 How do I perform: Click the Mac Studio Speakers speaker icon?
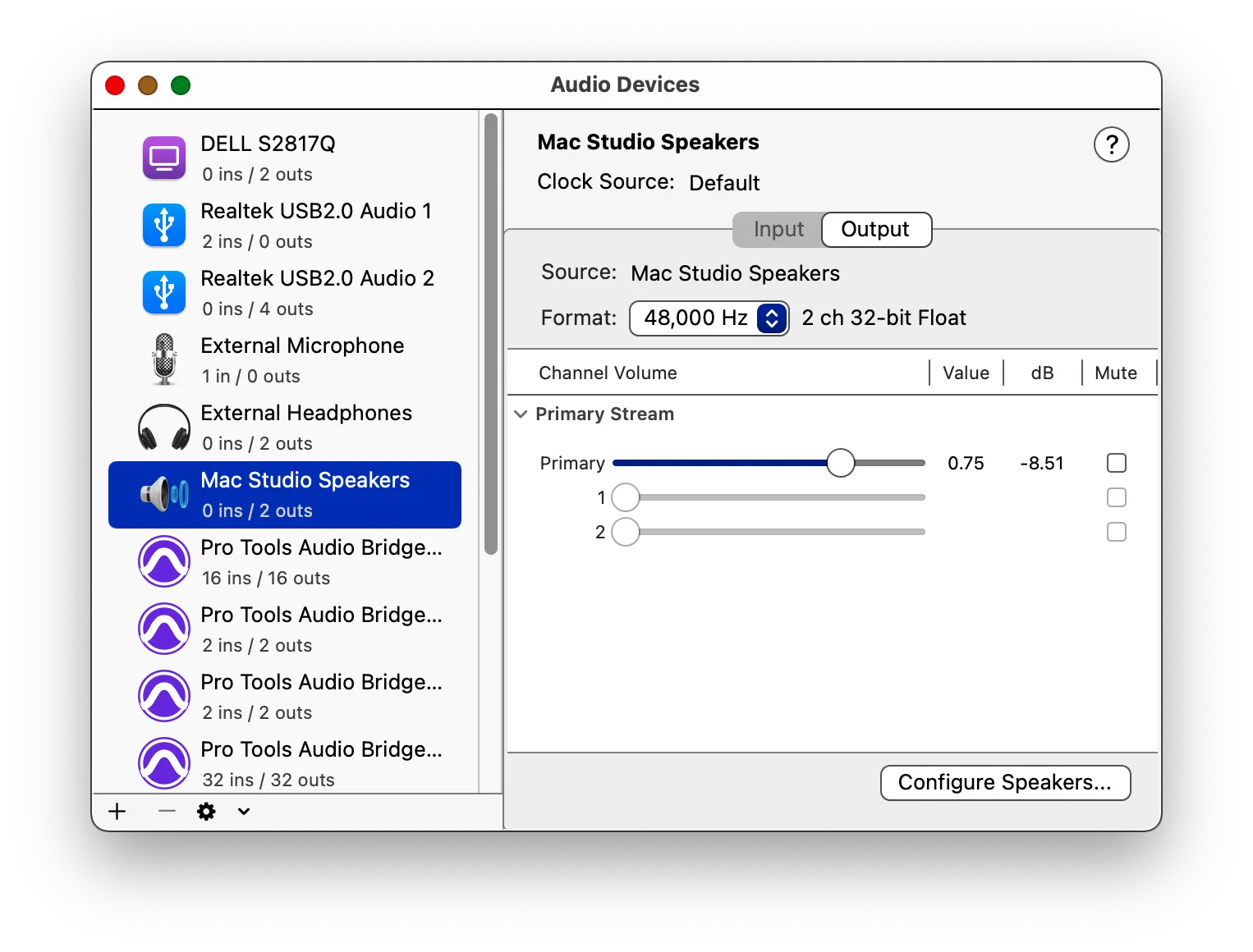(163, 493)
